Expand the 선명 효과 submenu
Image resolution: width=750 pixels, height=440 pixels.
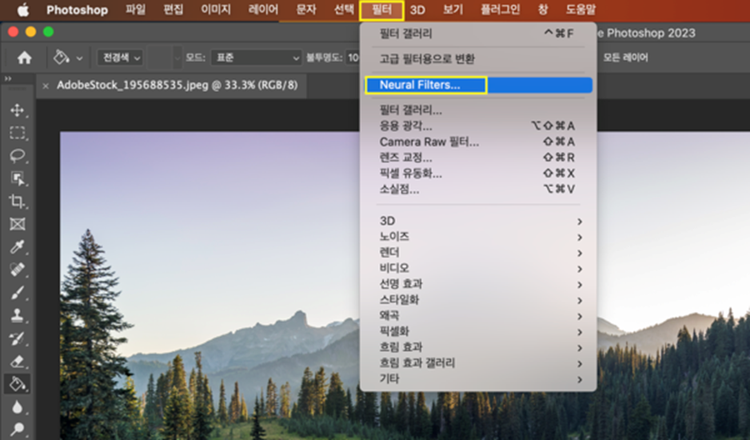pos(478,284)
